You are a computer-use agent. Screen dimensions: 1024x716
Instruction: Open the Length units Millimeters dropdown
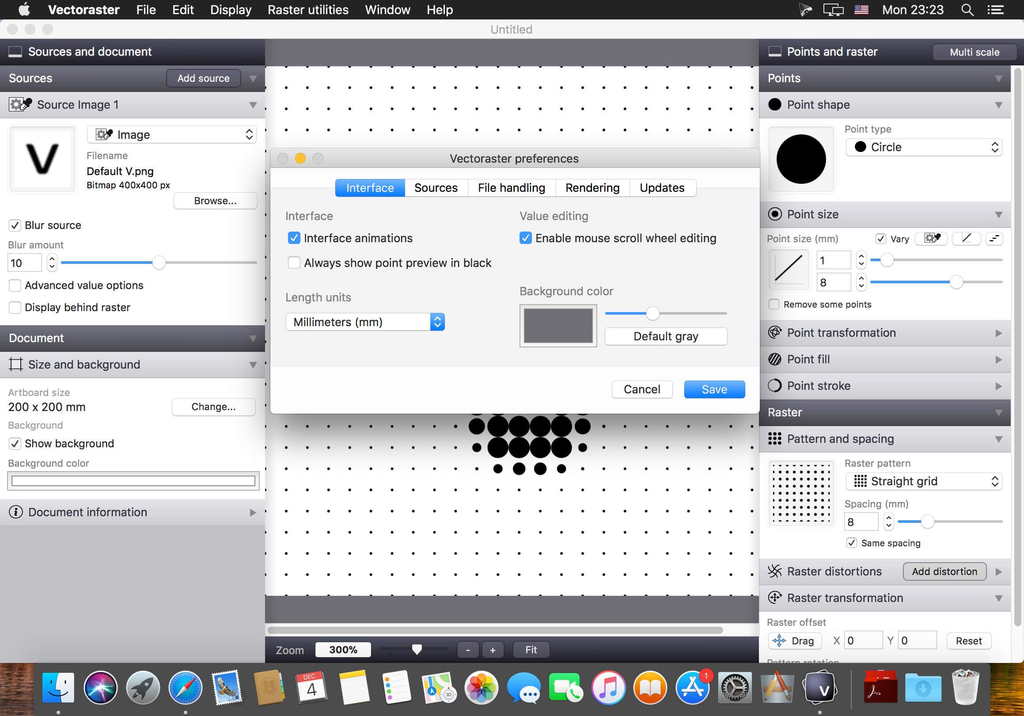[x=366, y=322]
